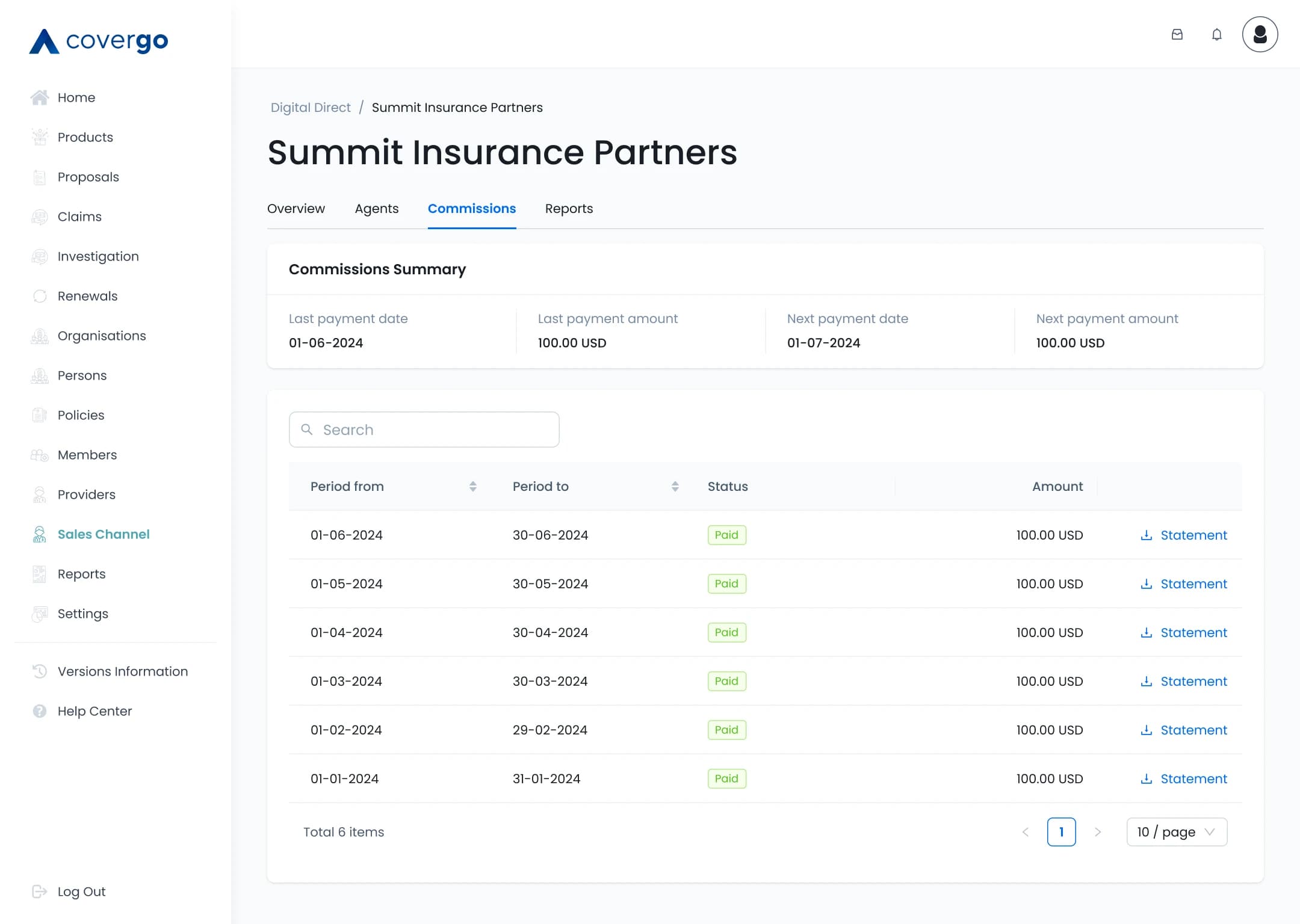The width and height of the screenshot is (1300, 924).
Task: Click the Proposals sidebar icon
Action: point(40,177)
